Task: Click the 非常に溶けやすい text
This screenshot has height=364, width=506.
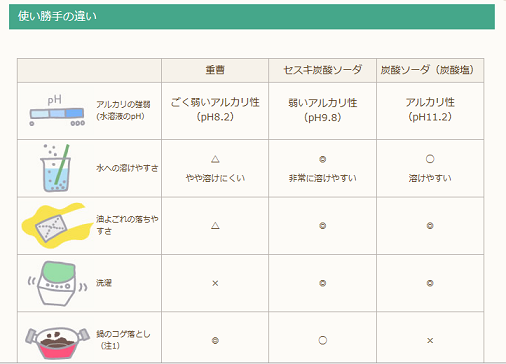Action: [x=323, y=178]
